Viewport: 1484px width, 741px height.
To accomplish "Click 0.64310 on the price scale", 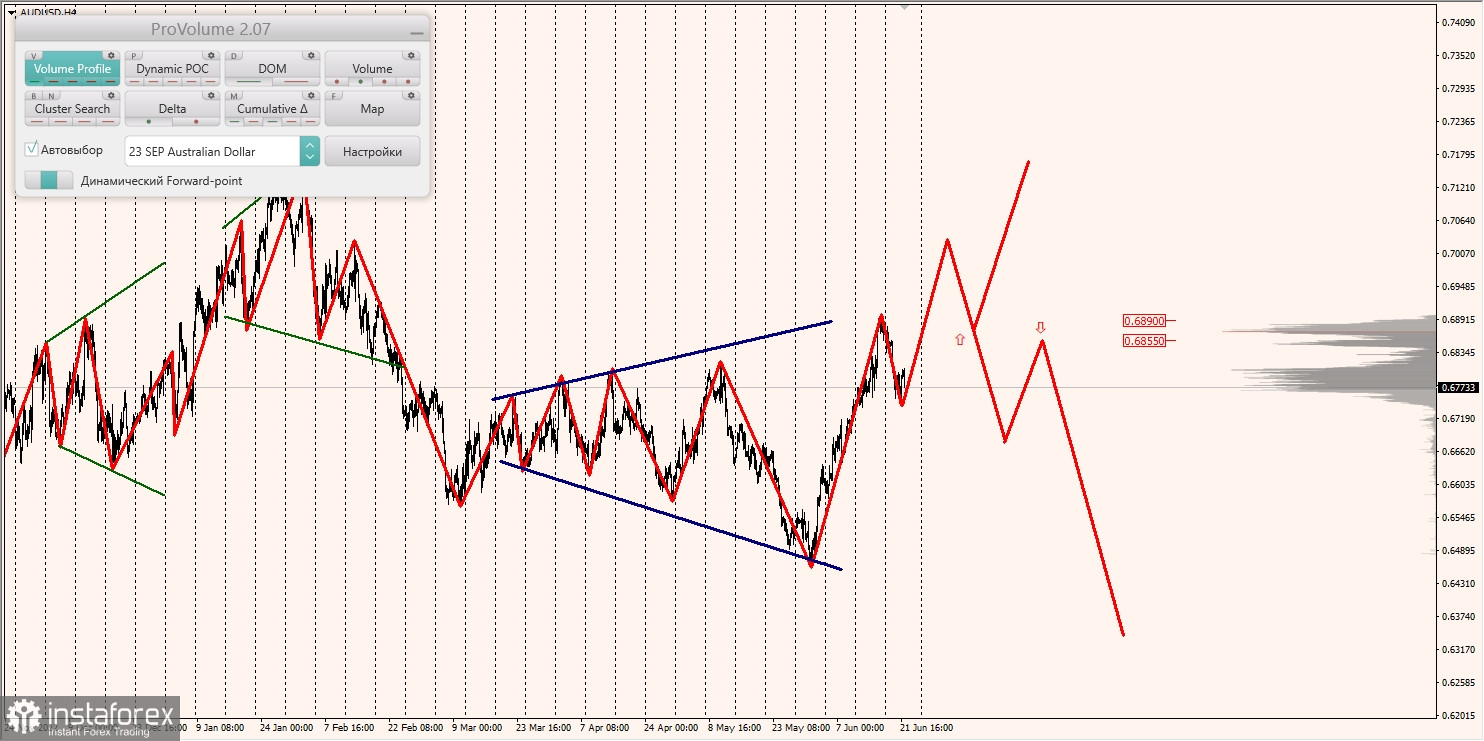I will point(1460,583).
